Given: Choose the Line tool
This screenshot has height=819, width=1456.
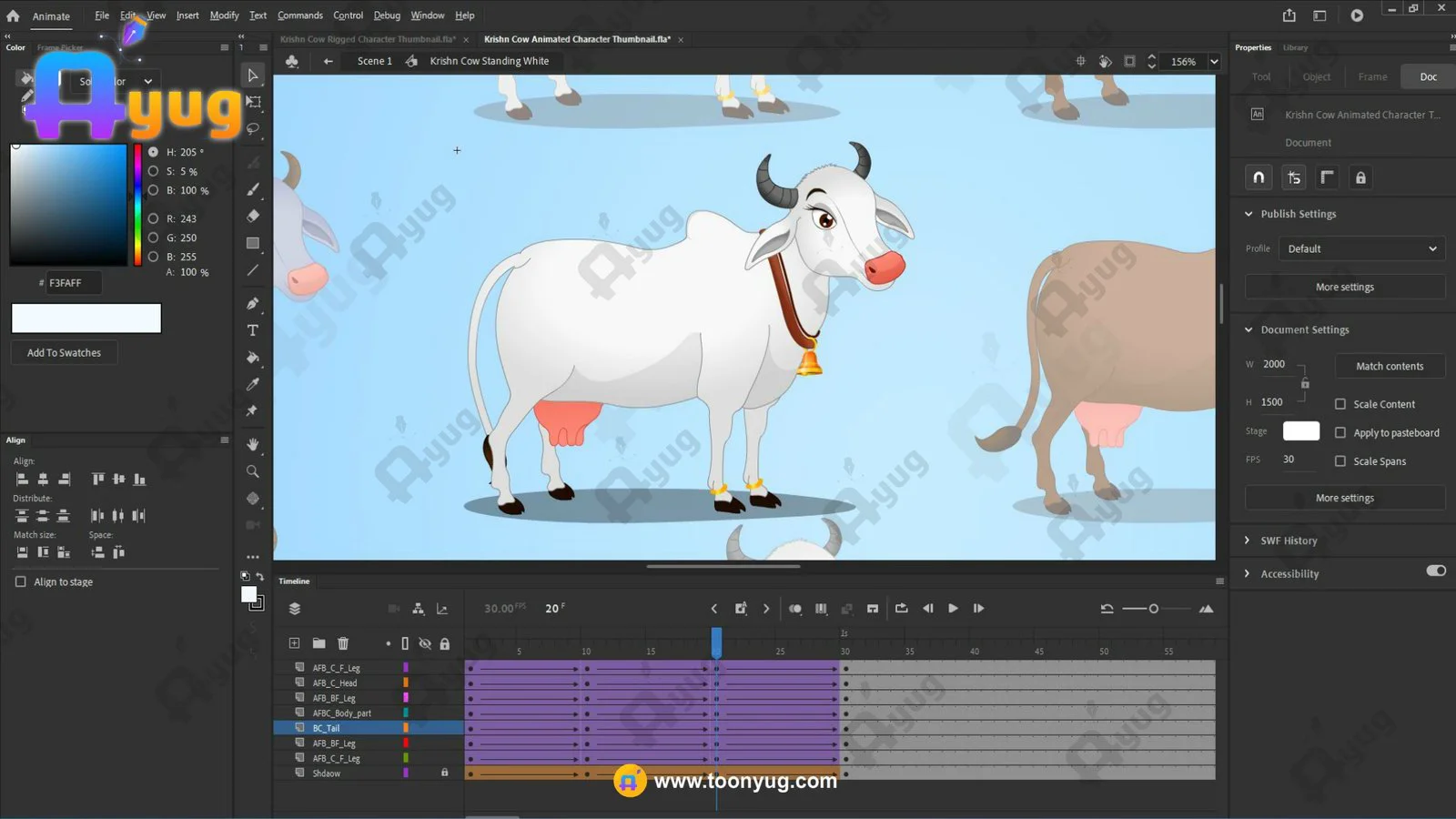Looking at the screenshot, I should pyautogui.click(x=253, y=270).
